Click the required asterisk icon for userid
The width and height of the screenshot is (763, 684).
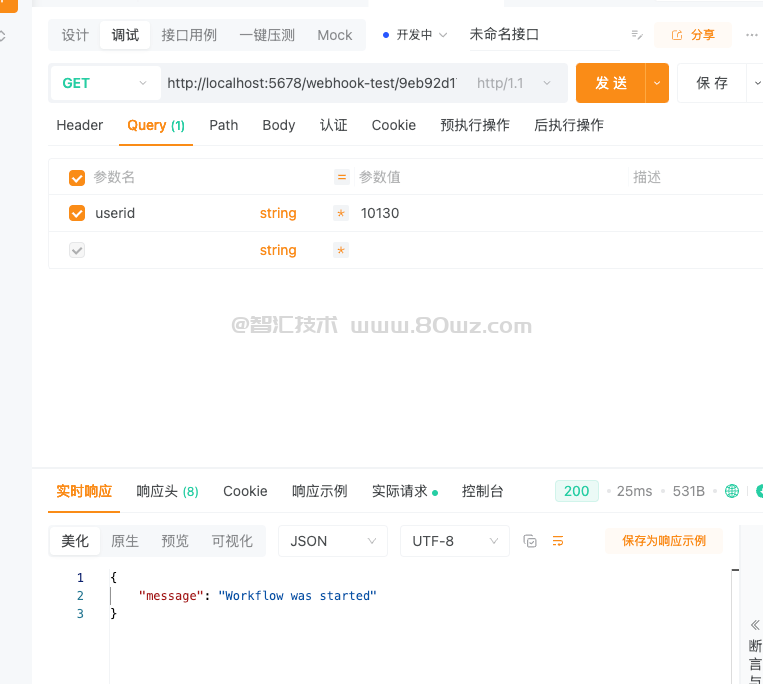[x=341, y=213]
